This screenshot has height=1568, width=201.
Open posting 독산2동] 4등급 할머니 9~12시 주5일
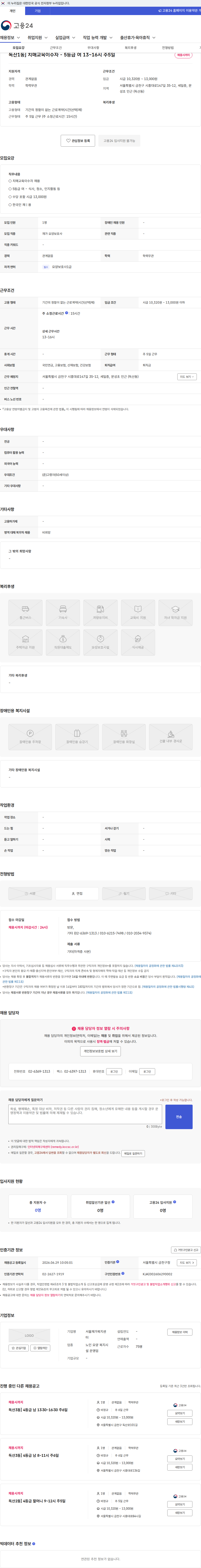coord(37,1501)
